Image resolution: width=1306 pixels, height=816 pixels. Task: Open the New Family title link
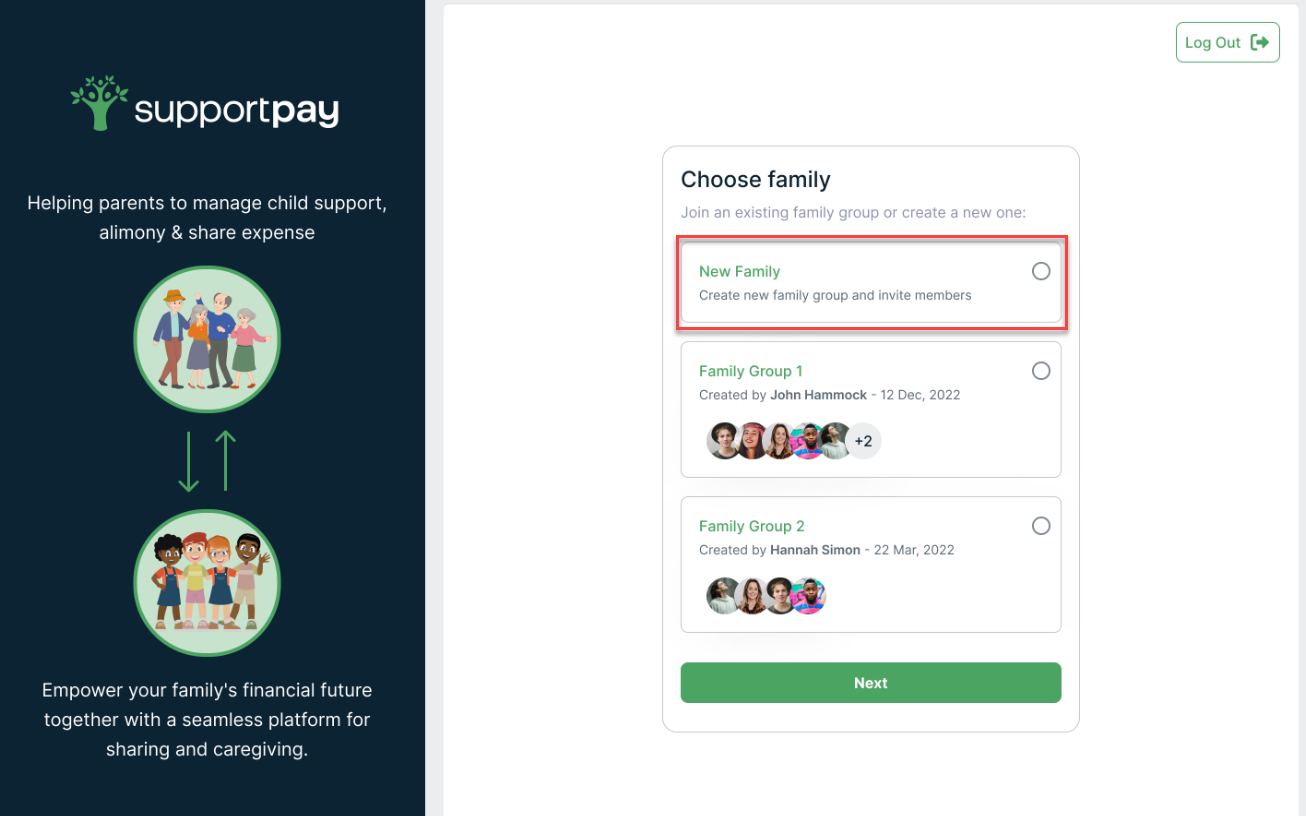[x=739, y=271]
